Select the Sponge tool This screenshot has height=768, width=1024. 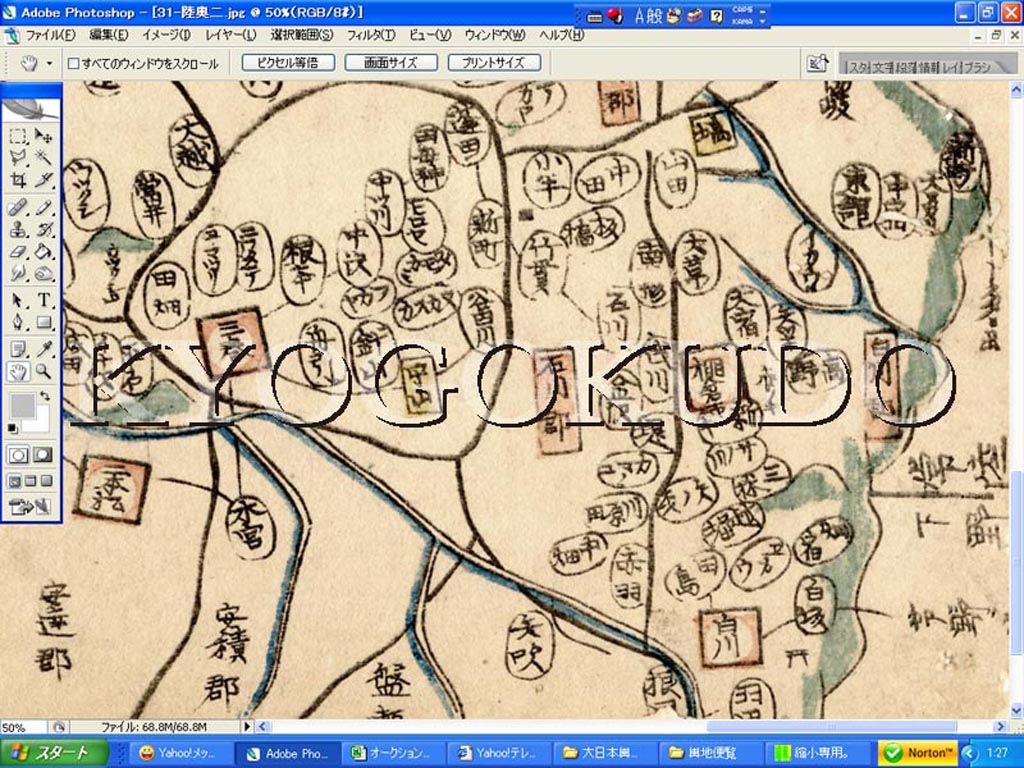43,273
